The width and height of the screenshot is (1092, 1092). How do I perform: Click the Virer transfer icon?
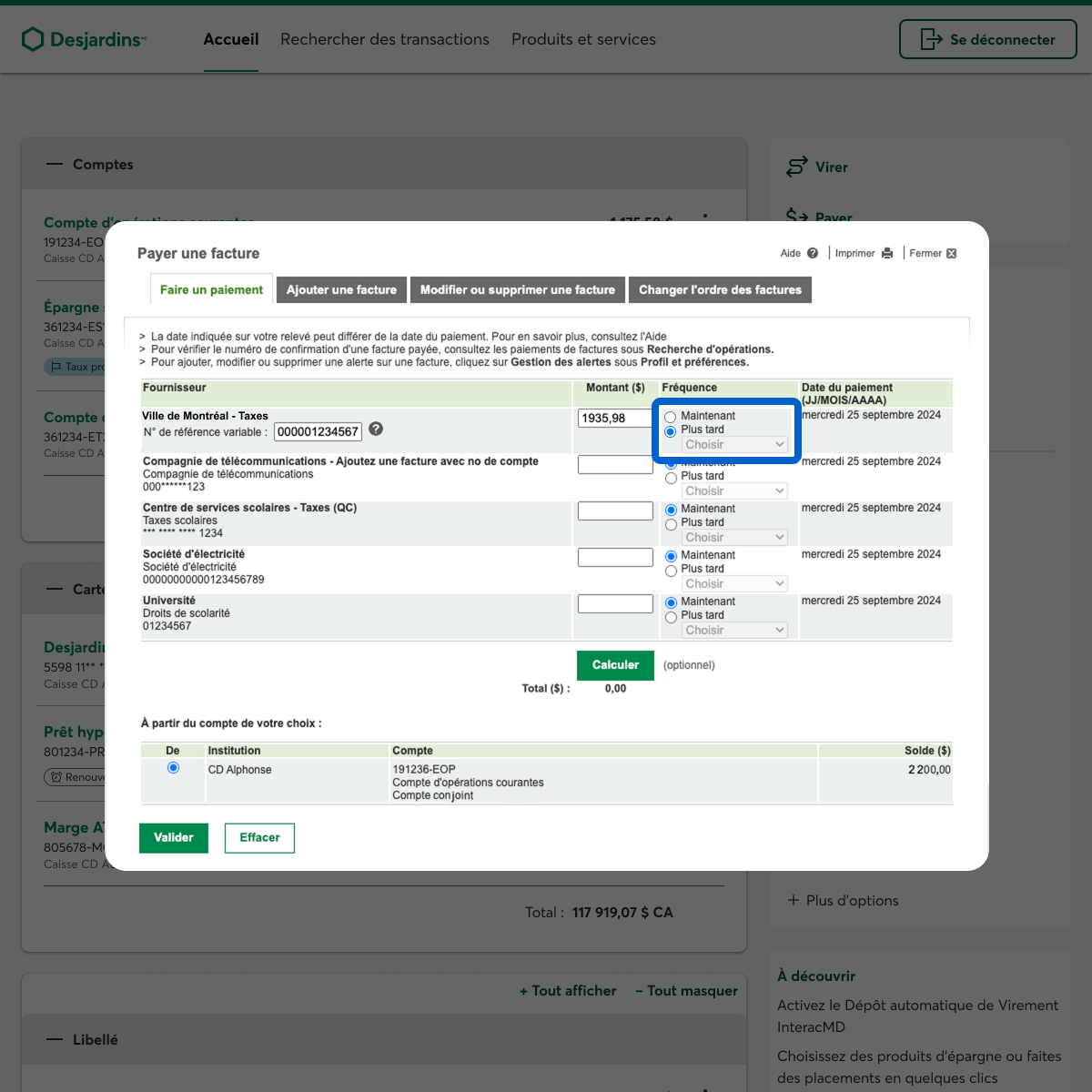pos(796,167)
